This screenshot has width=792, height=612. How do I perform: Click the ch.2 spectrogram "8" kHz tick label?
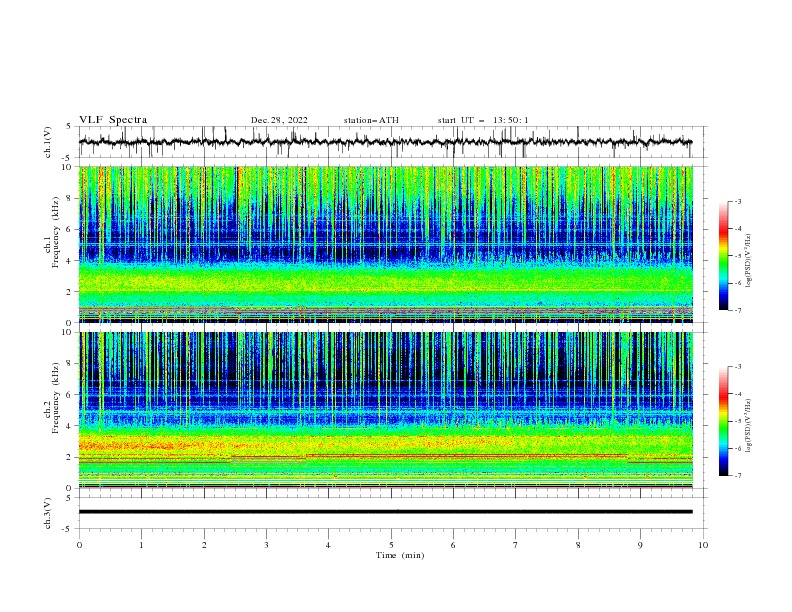[x=70, y=364]
